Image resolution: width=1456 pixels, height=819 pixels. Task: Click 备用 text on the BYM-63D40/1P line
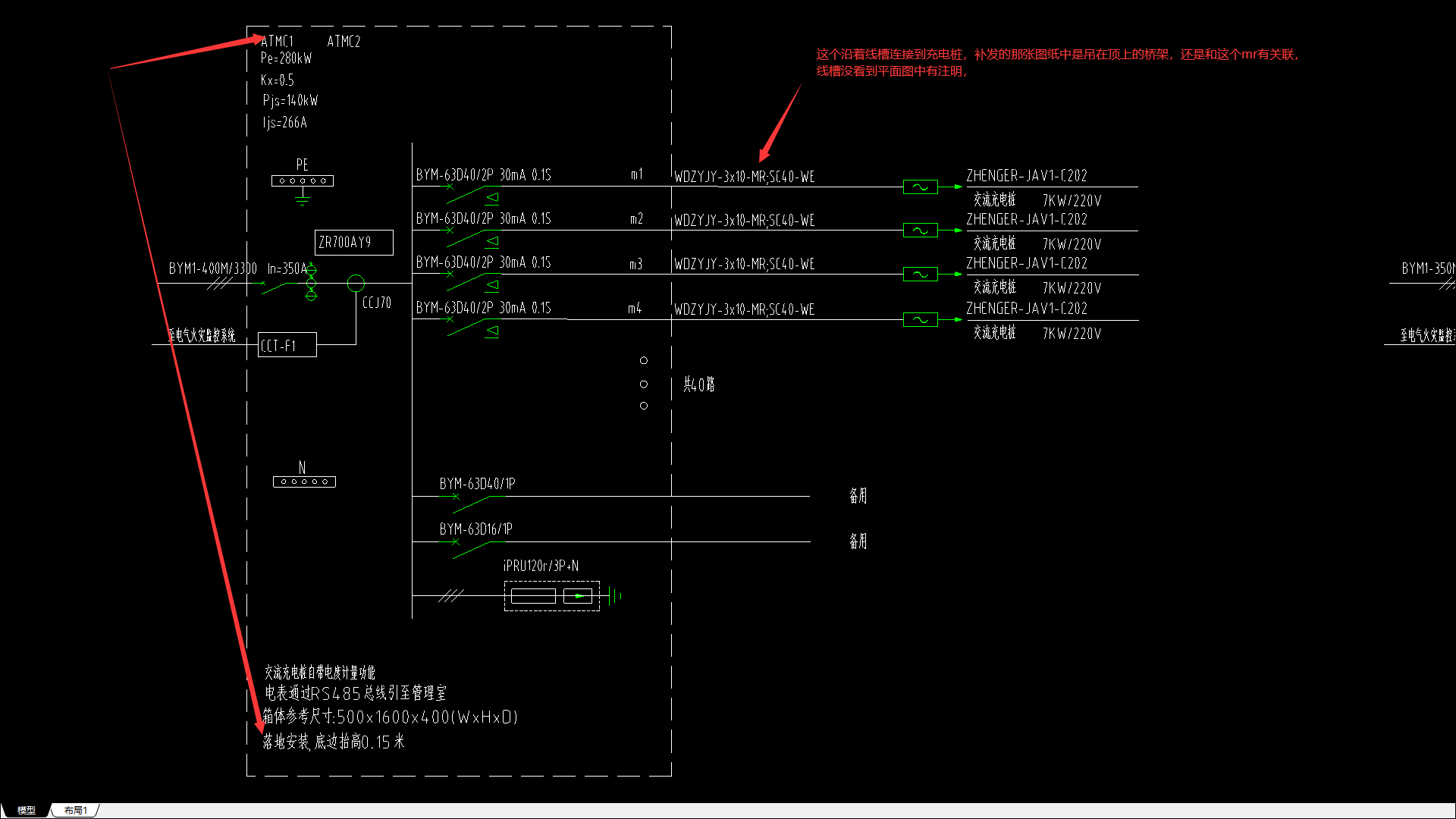tap(858, 496)
